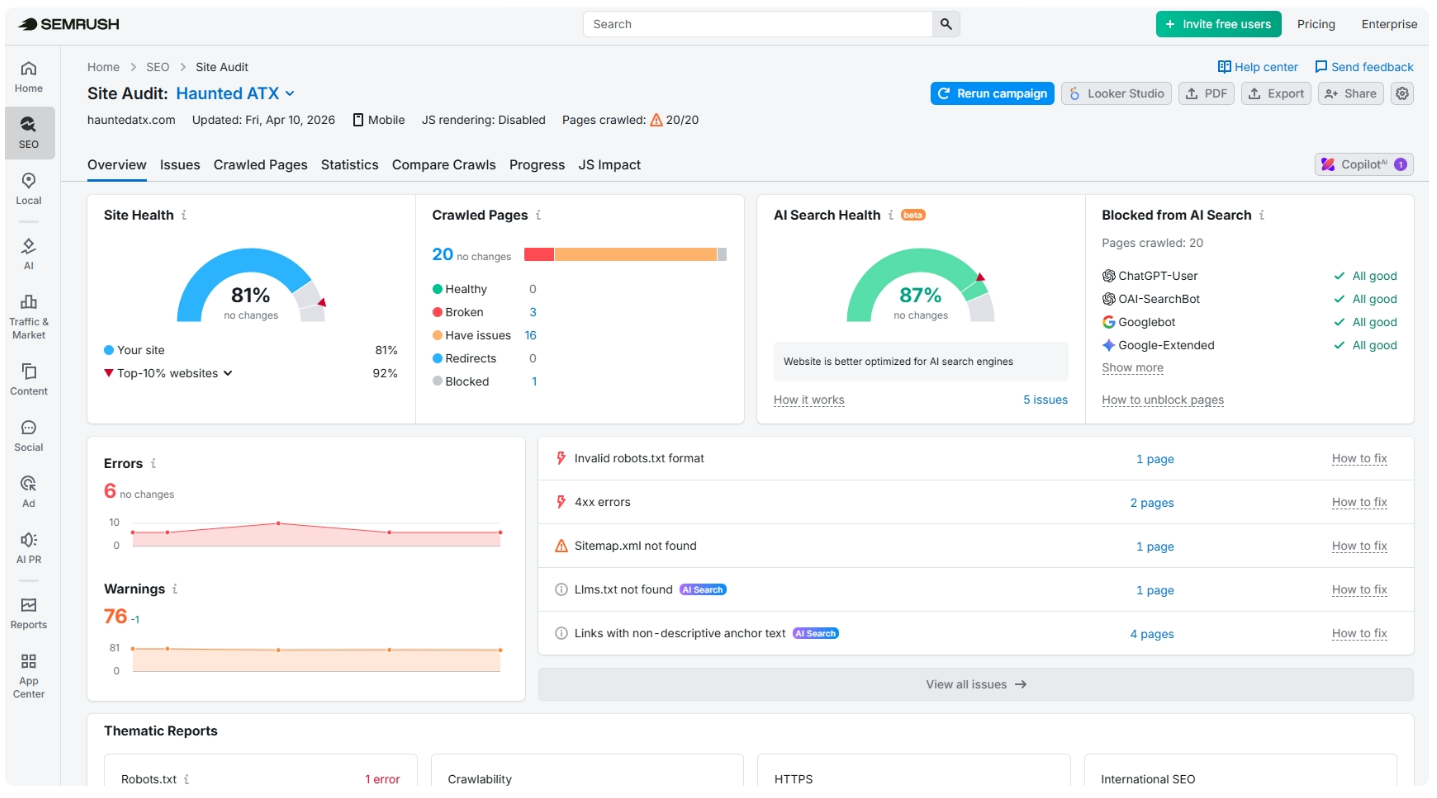
Task: Click the Semrush logo
Action: [x=69, y=24]
